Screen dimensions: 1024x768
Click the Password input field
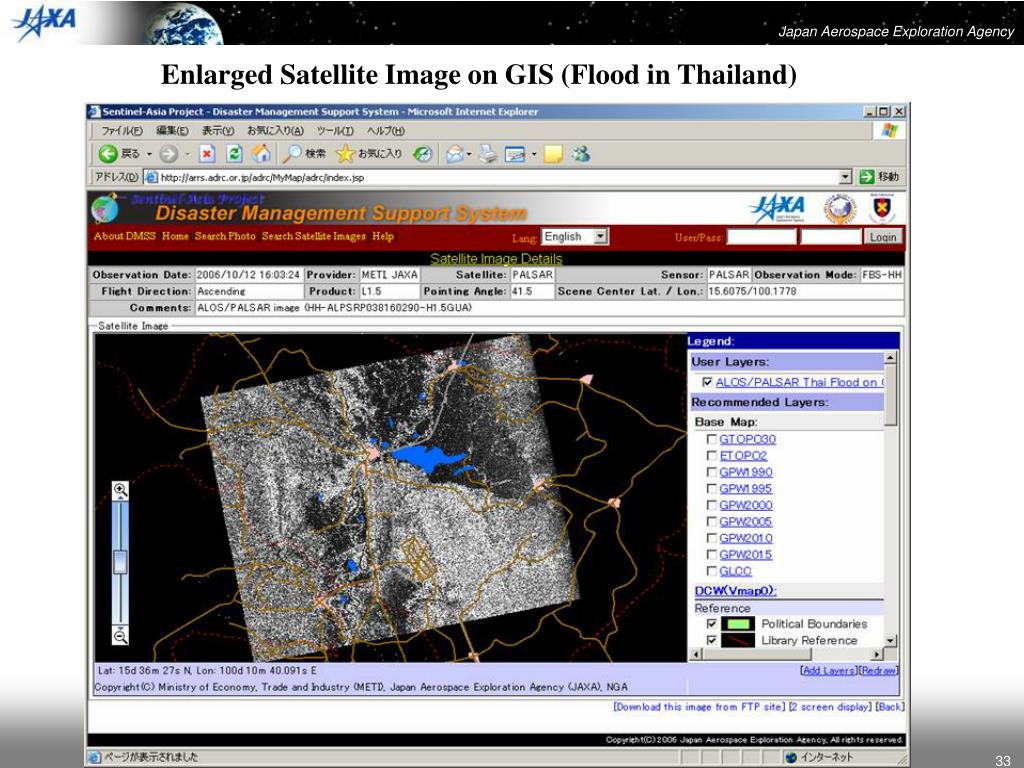coord(831,236)
